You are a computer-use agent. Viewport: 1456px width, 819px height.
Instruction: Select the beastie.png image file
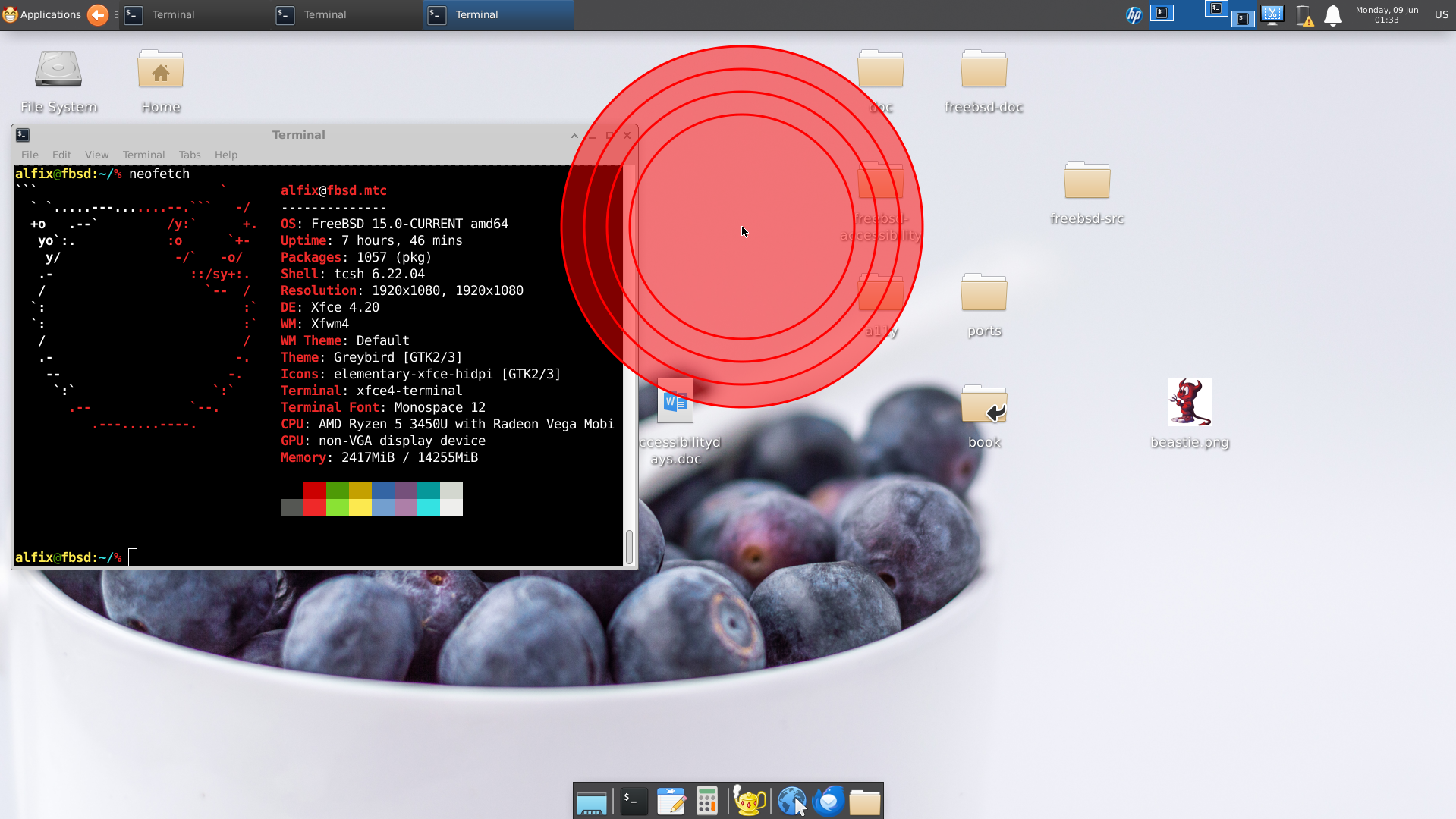pos(1189,414)
